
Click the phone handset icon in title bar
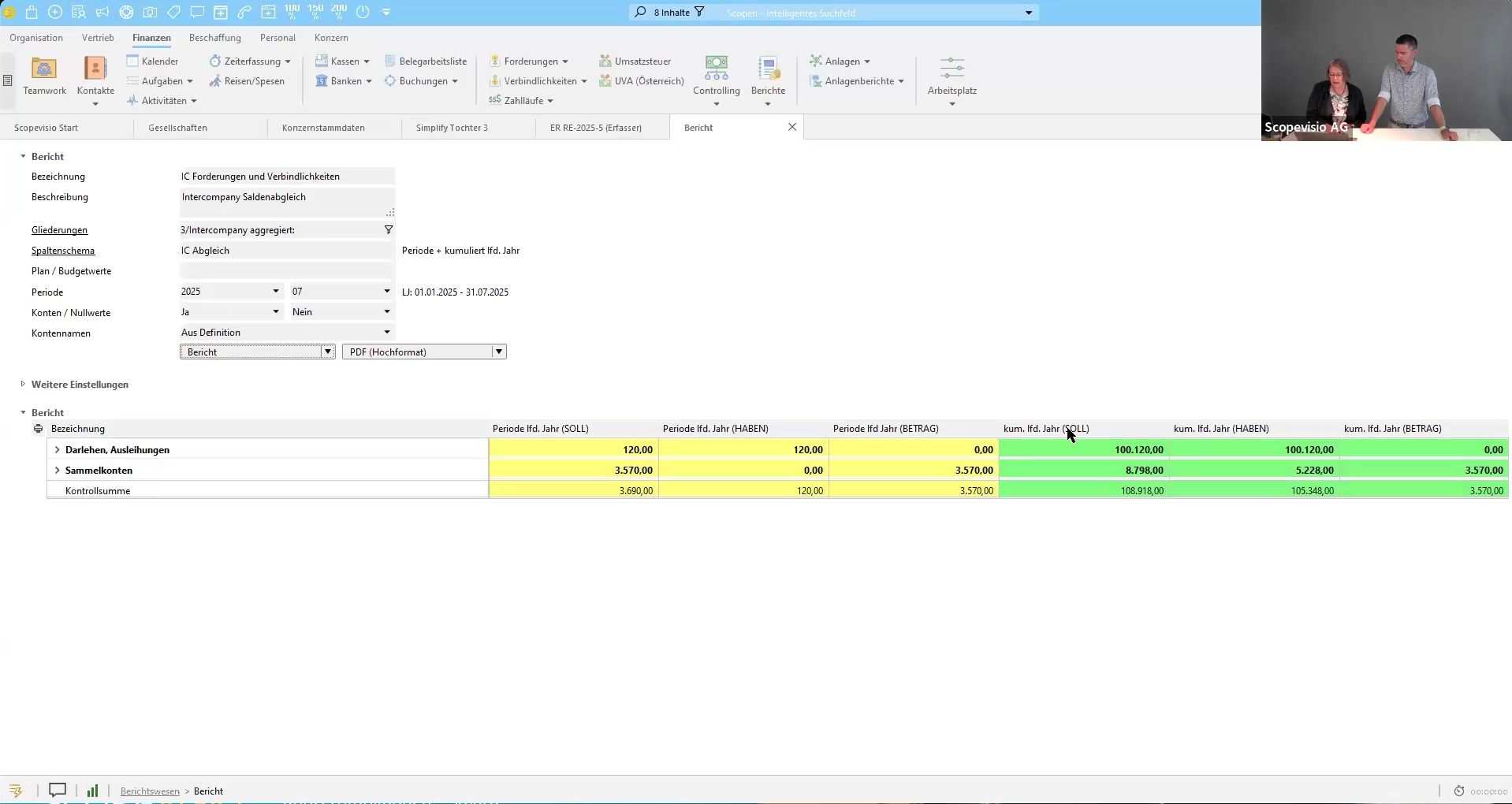click(x=244, y=13)
